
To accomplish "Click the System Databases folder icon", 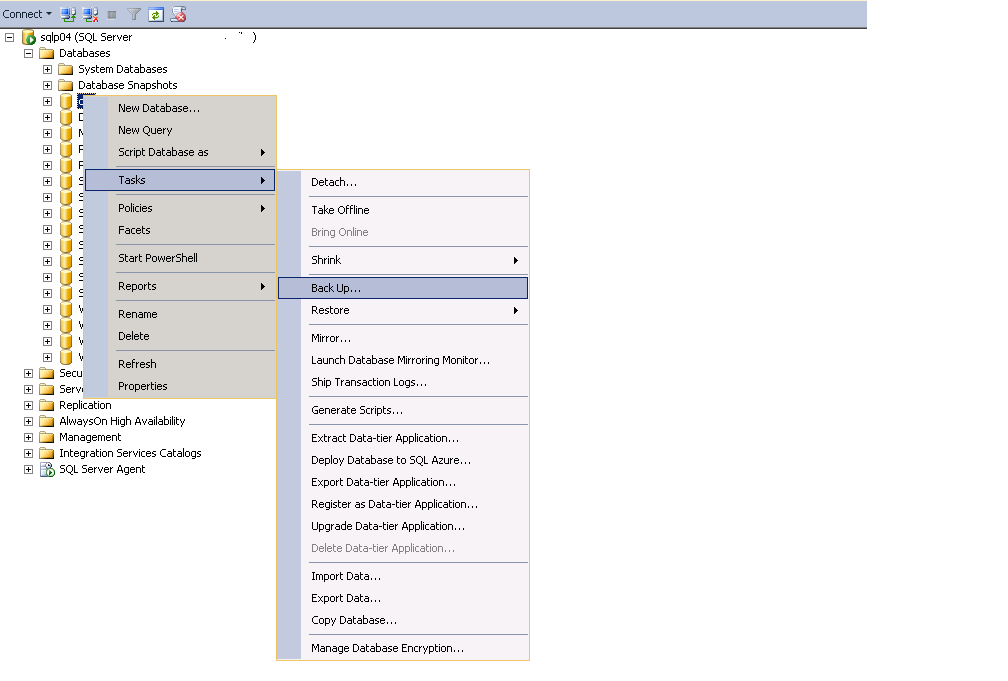I will (x=63, y=69).
